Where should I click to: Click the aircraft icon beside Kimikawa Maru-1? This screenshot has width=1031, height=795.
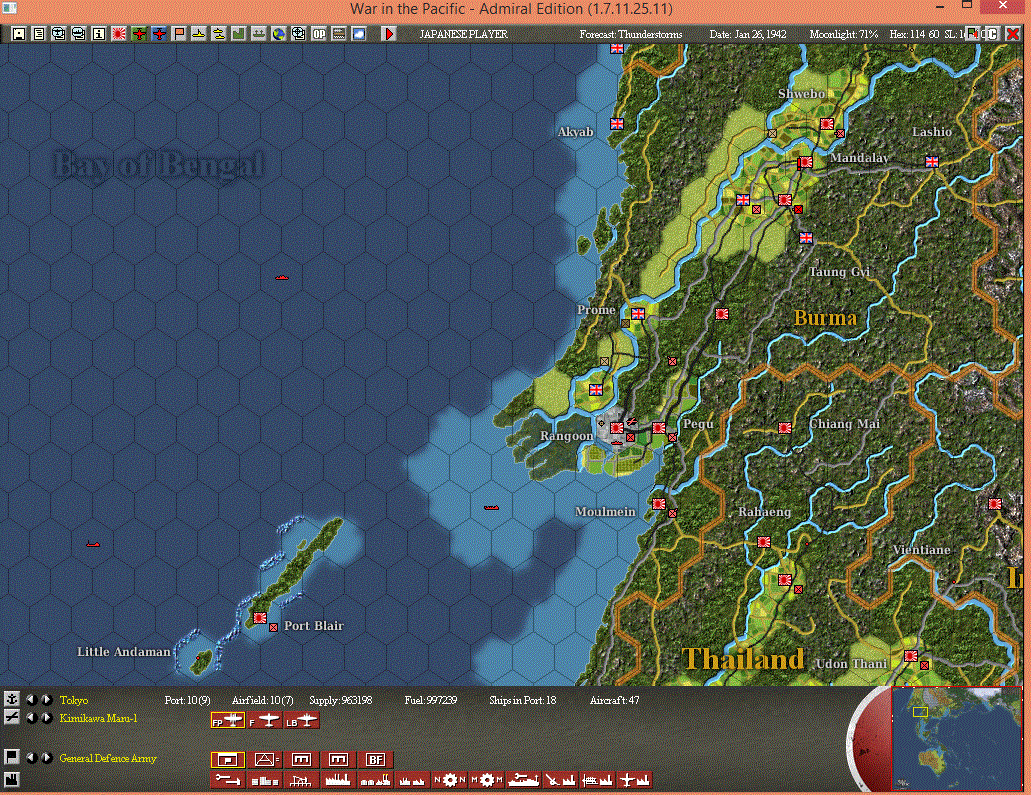11,717
